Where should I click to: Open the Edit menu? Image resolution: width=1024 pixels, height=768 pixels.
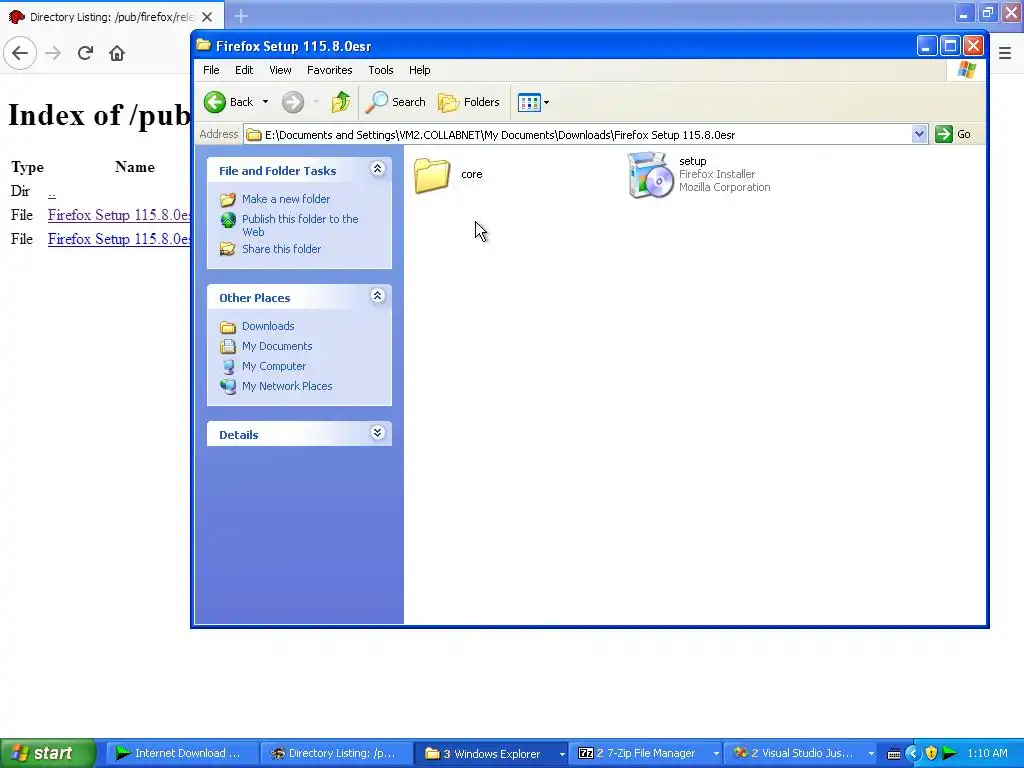click(x=244, y=70)
